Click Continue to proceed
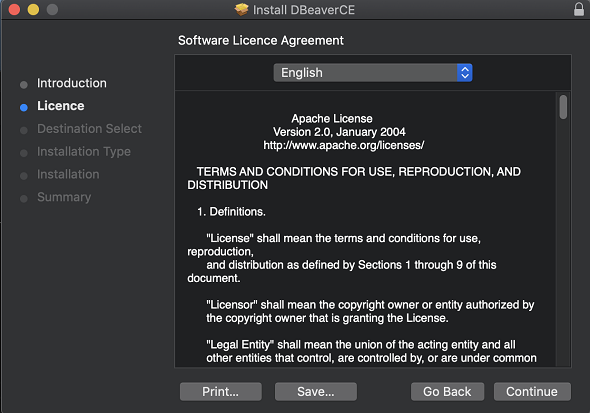Screen dimensions: 590x413 532,392
